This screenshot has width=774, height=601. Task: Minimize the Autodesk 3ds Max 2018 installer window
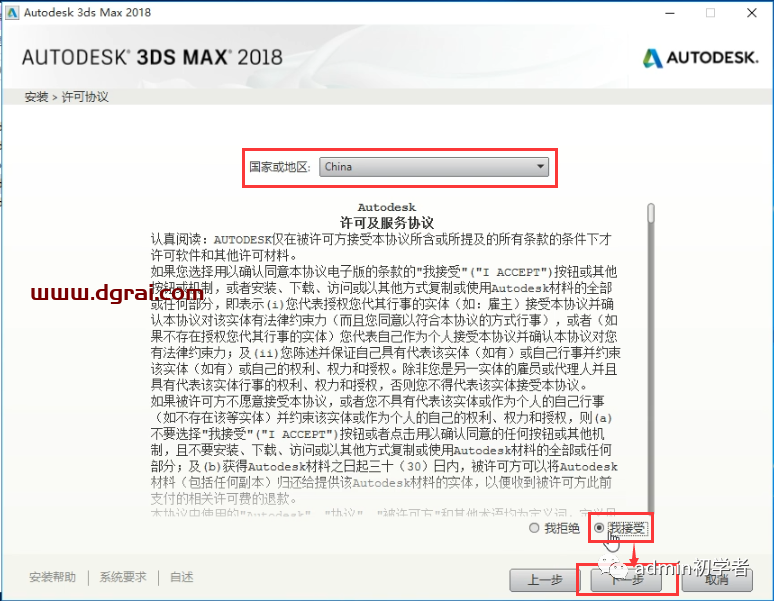[x=670, y=13]
